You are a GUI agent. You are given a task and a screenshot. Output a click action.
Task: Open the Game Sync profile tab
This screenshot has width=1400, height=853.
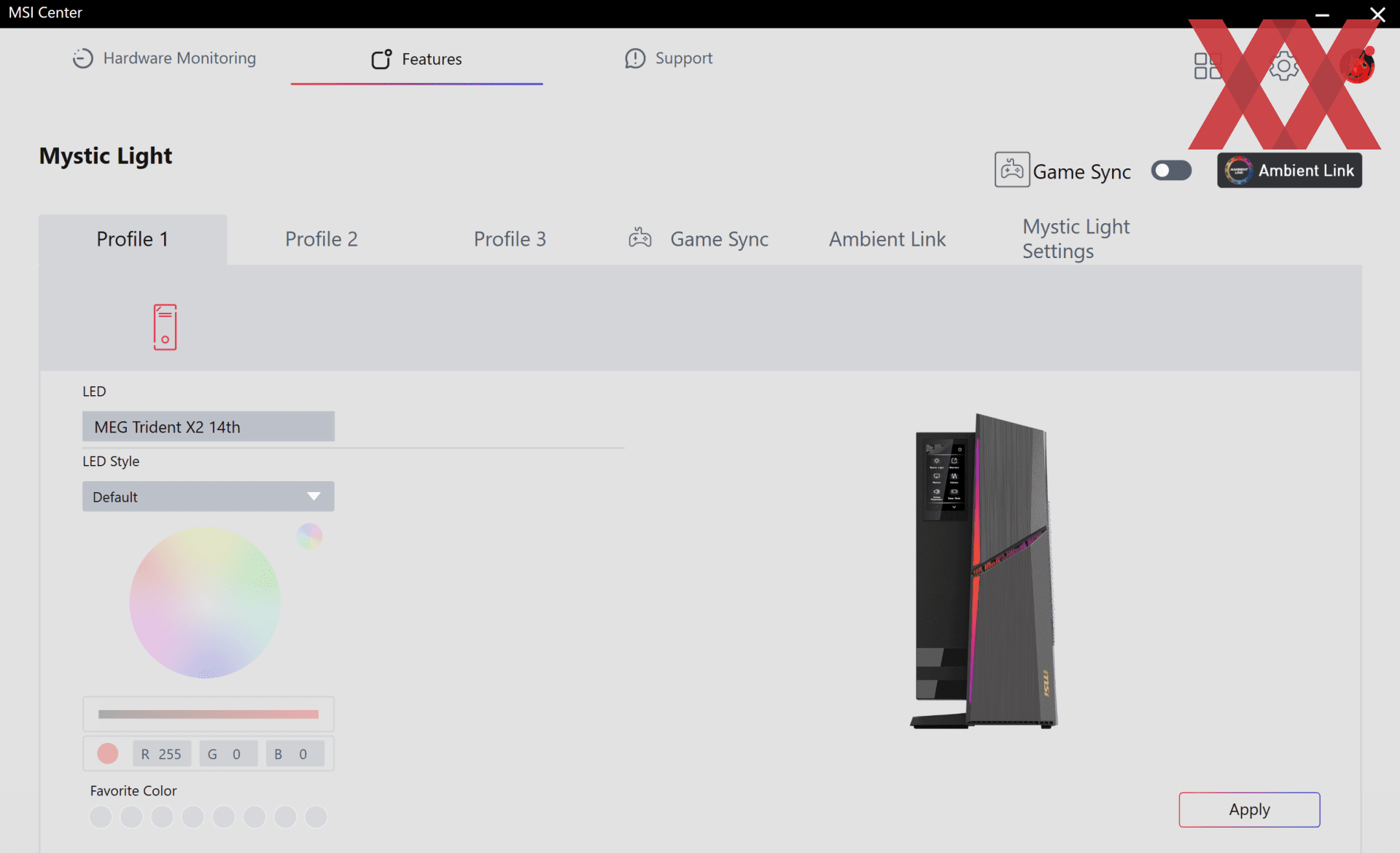click(x=699, y=239)
